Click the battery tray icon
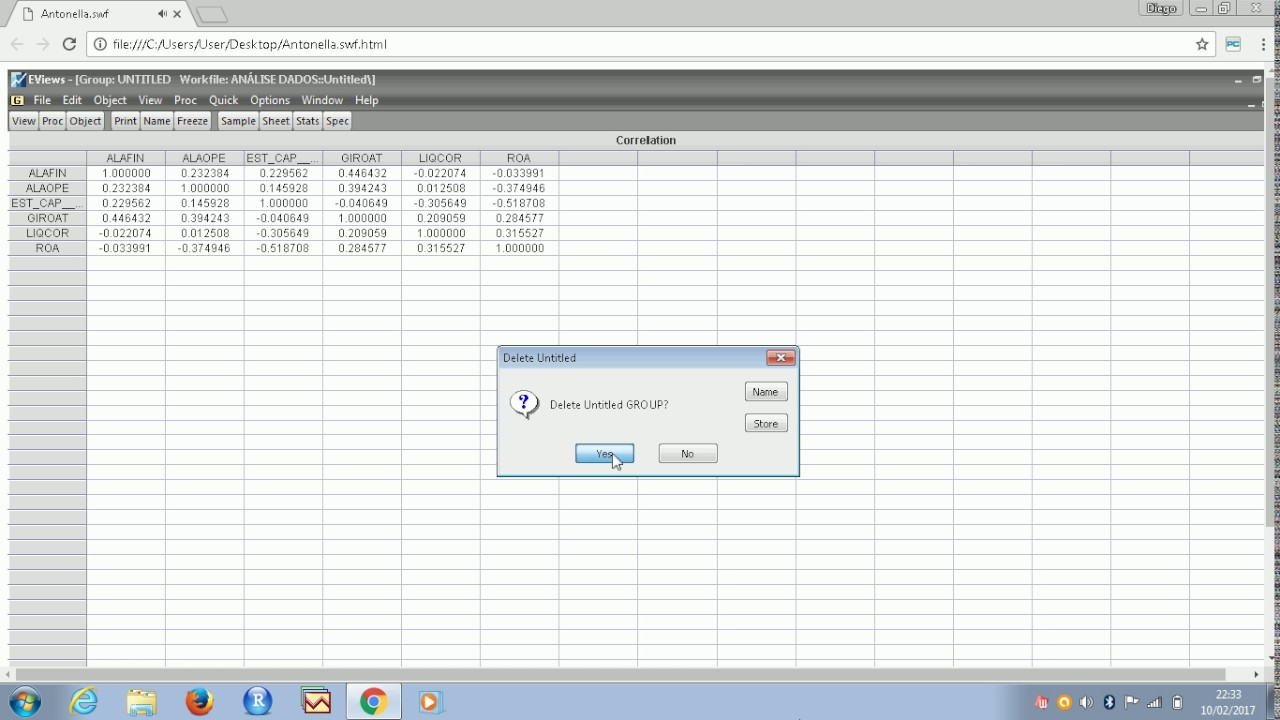 pyautogui.click(x=1177, y=702)
